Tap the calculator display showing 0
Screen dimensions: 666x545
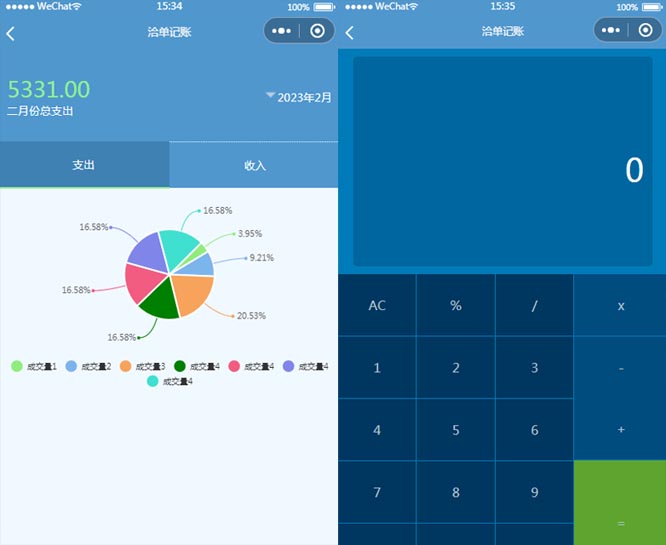[503, 161]
